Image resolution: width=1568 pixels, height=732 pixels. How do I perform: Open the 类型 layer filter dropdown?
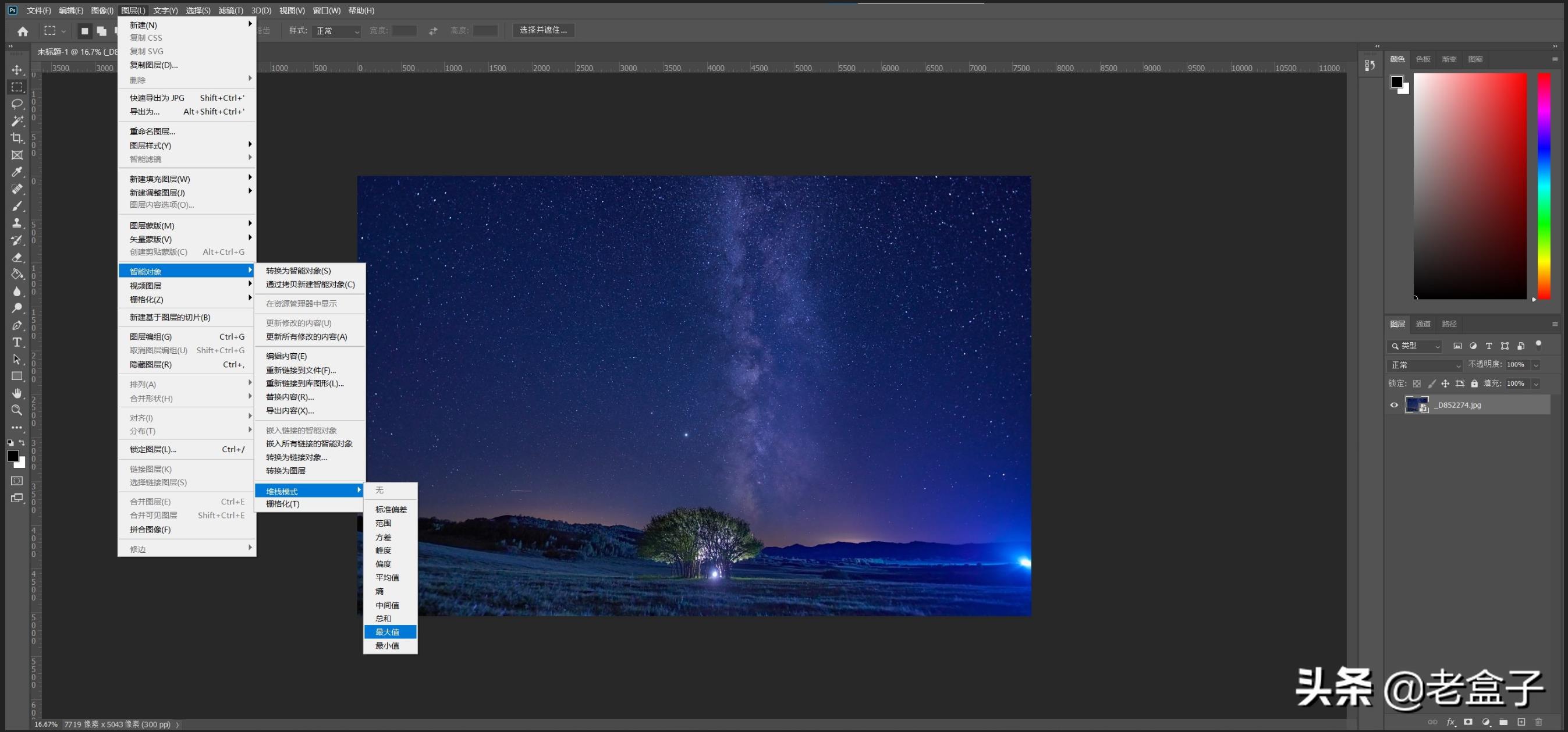tap(1416, 346)
